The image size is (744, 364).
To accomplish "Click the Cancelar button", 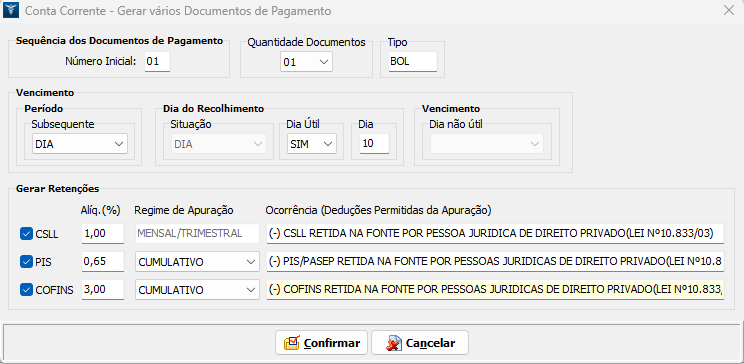I will click(420, 343).
